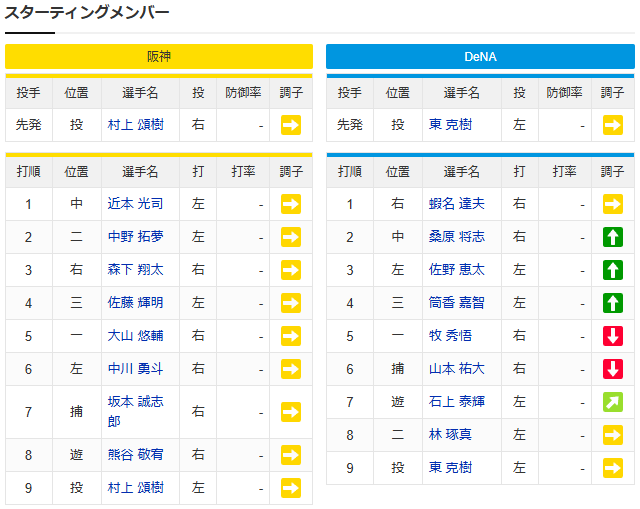Image resolution: width=640 pixels, height=509 pixels.
Task: Click condition arrow icon for 中野 拓夢
Action: point(291,237)
